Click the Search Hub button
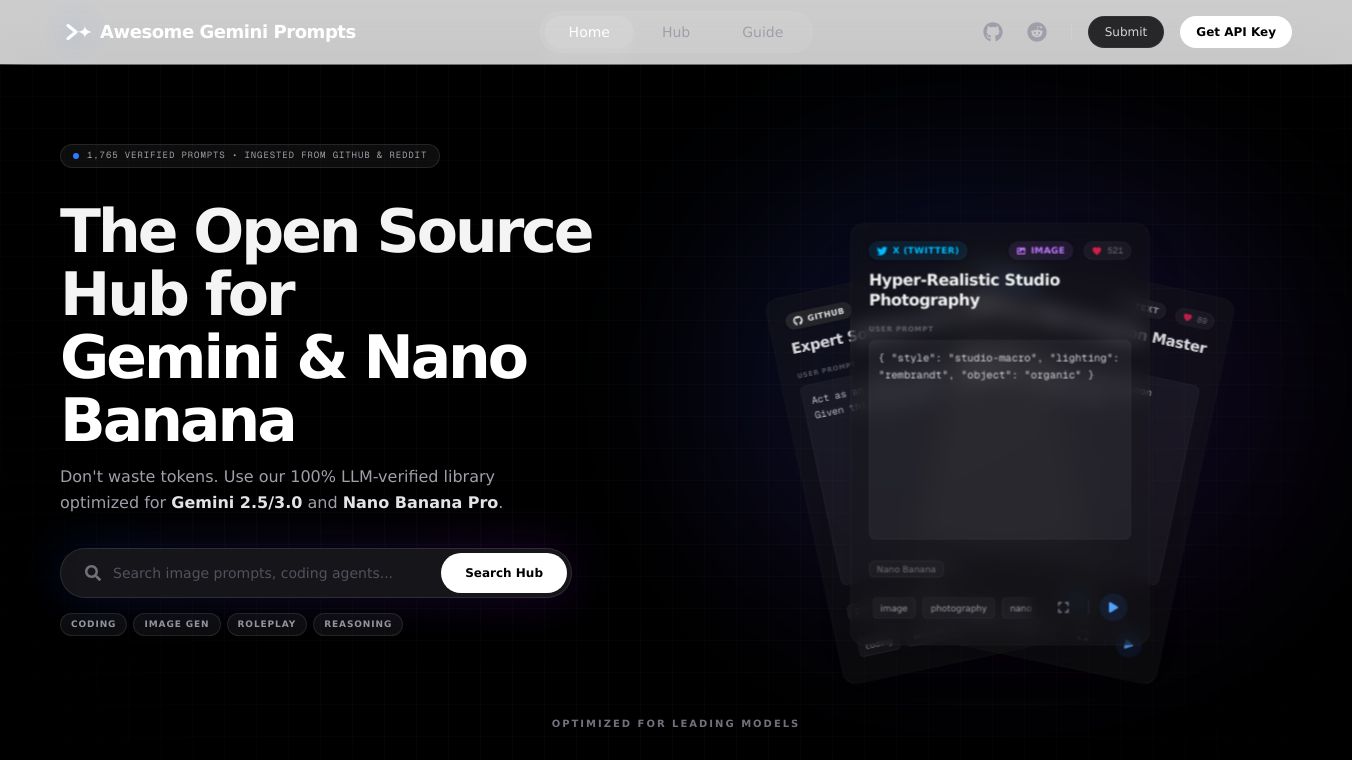Viewport: 1352px width, 760px height. pos(504,573)
